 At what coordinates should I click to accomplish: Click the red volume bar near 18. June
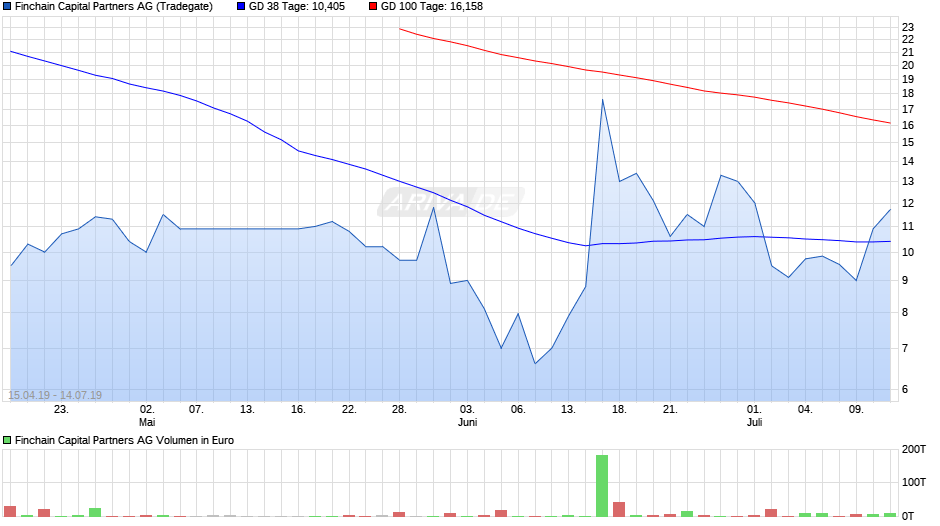[619, 509]
